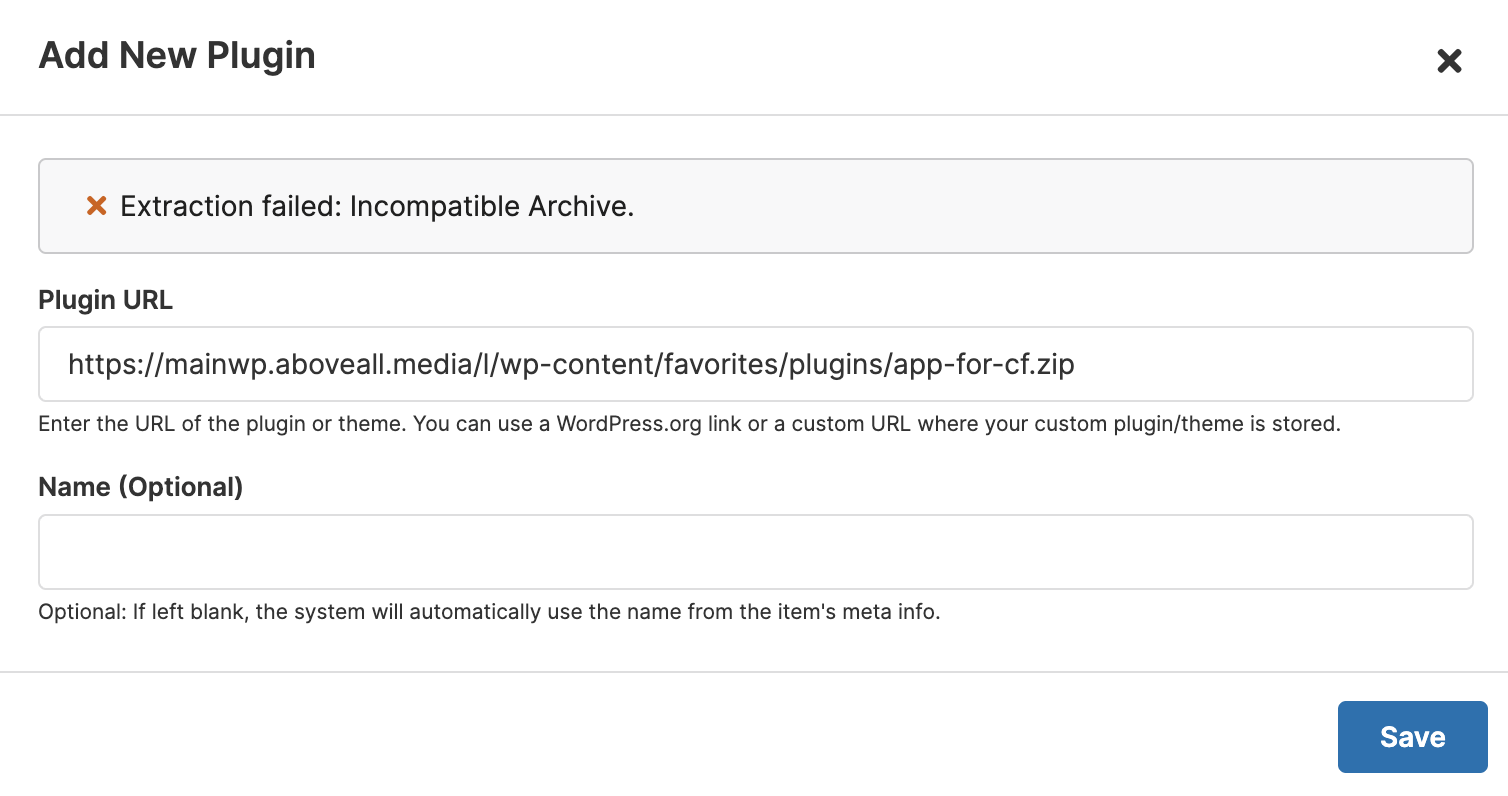Click the orange error X icon
This screenshot has height=796, width=1508.
[96, 206]
